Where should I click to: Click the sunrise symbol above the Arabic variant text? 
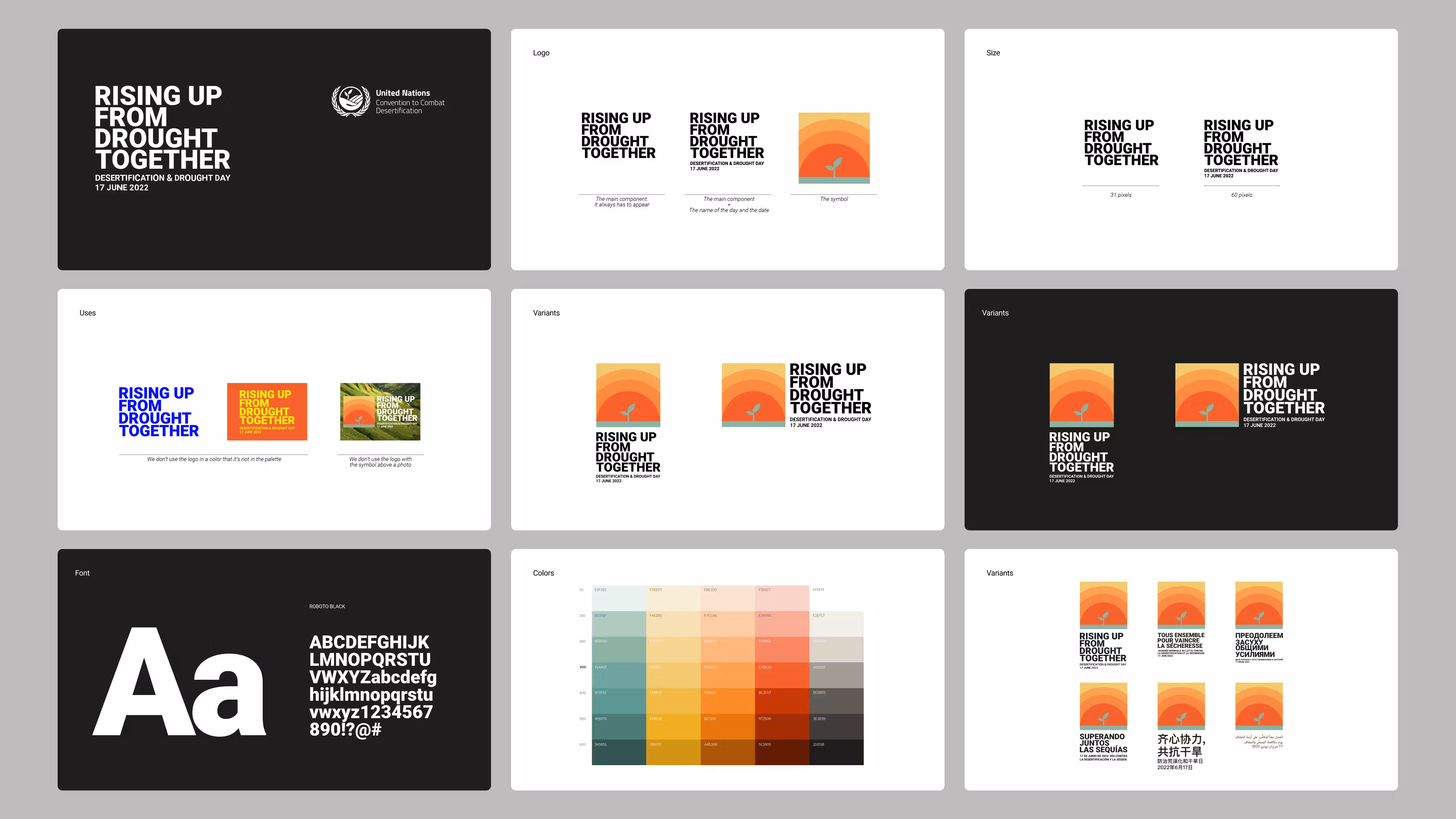pos(1259,706)
